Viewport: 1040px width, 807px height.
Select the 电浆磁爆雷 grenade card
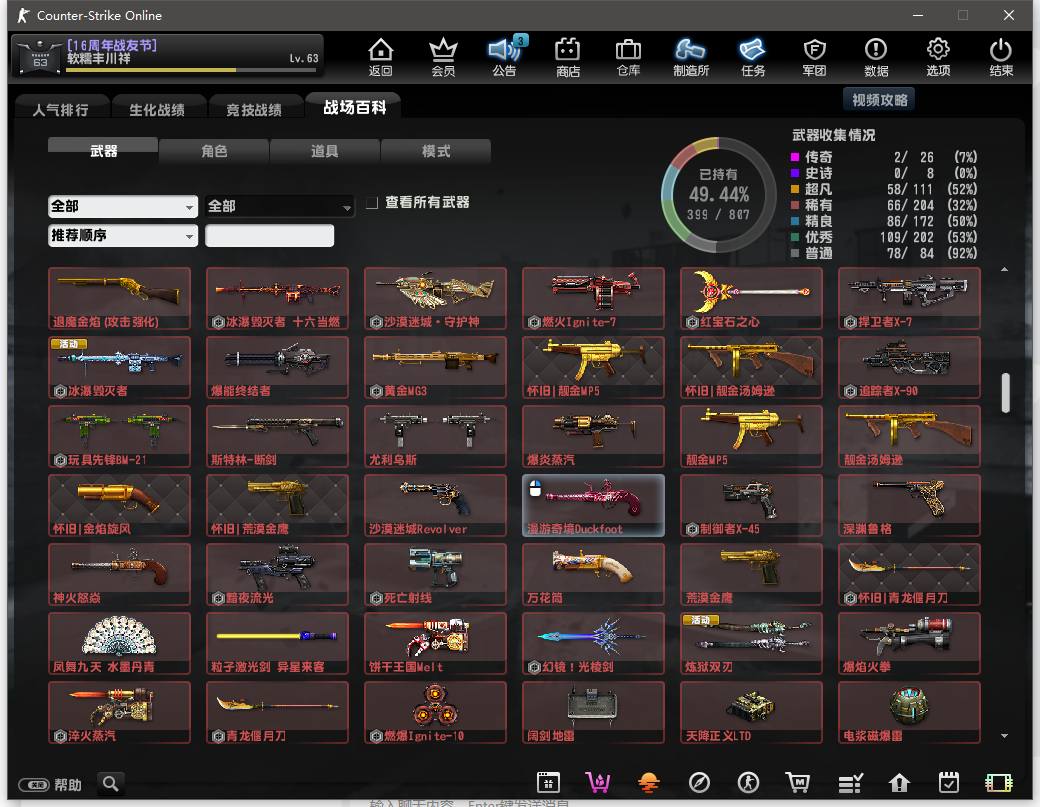(x=909, y=712)
